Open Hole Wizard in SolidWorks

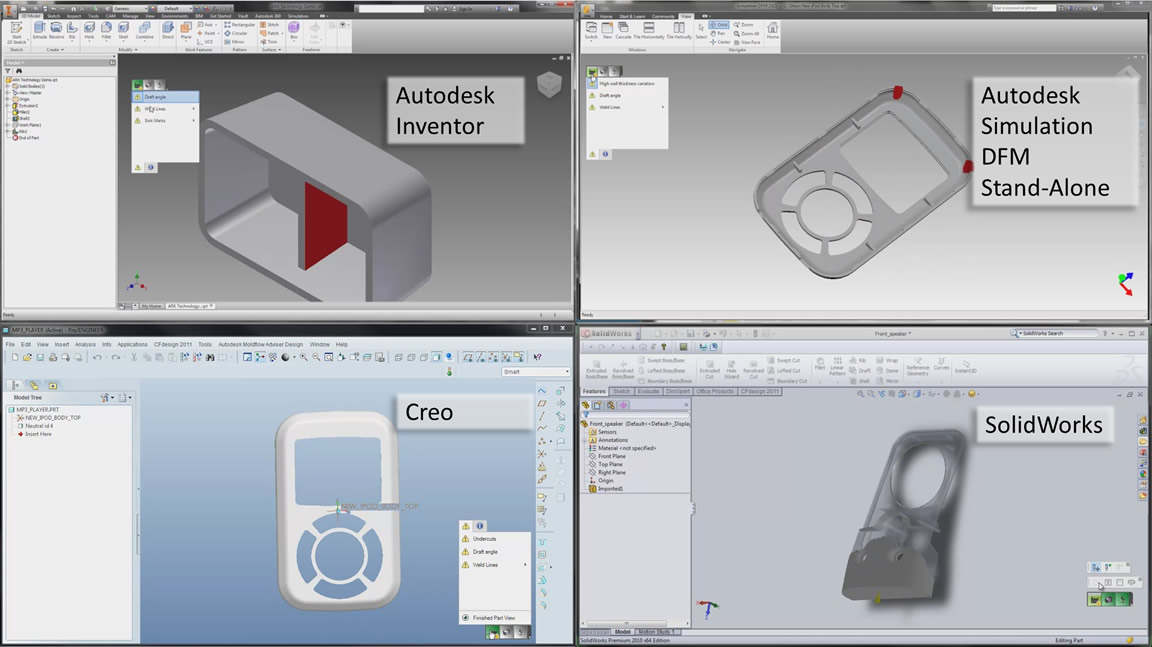click(731, 369)
